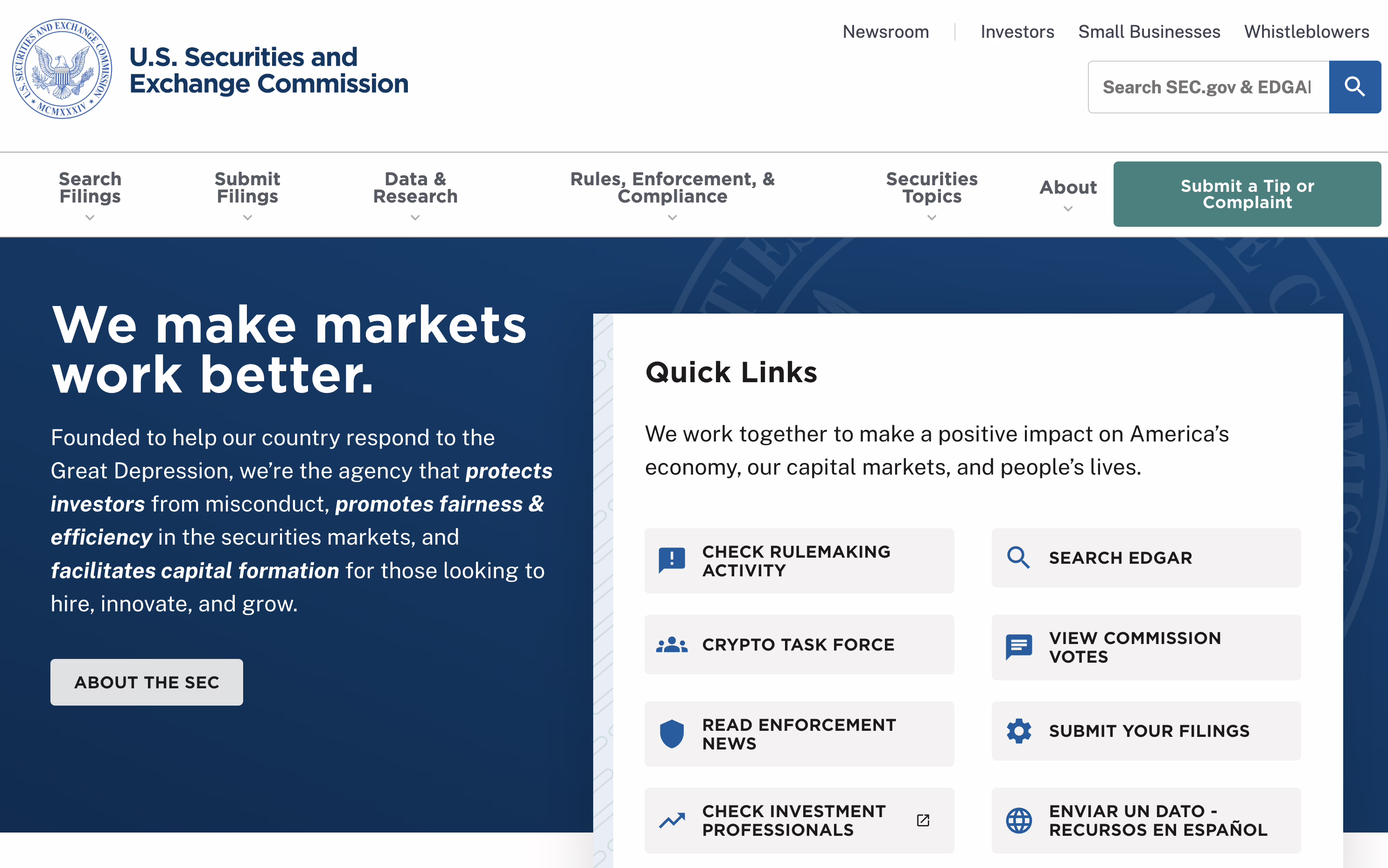This screenshot has height=868, width=1388.
Task: Click the About the SEC button
Action: point(147,682)
